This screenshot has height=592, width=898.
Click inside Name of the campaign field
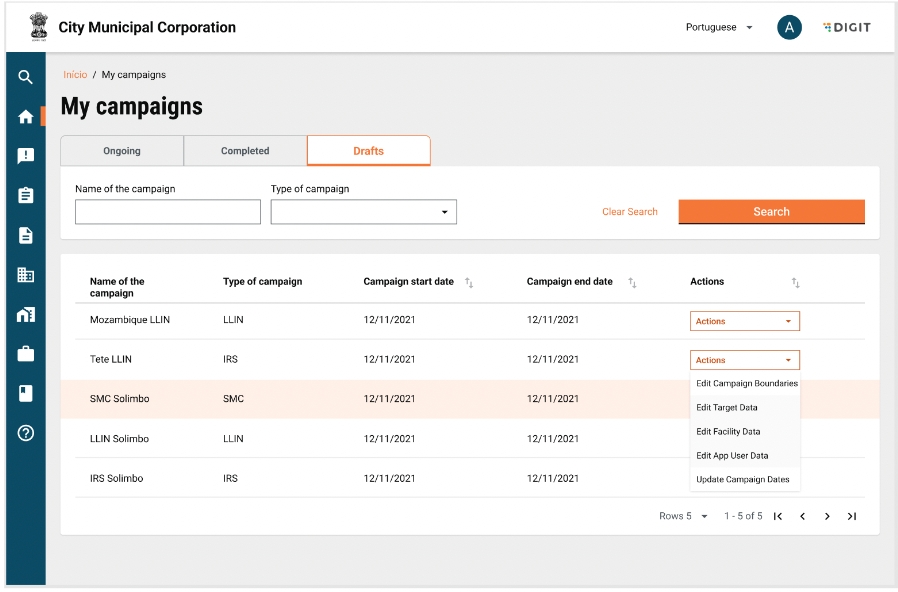click(168, 212)
